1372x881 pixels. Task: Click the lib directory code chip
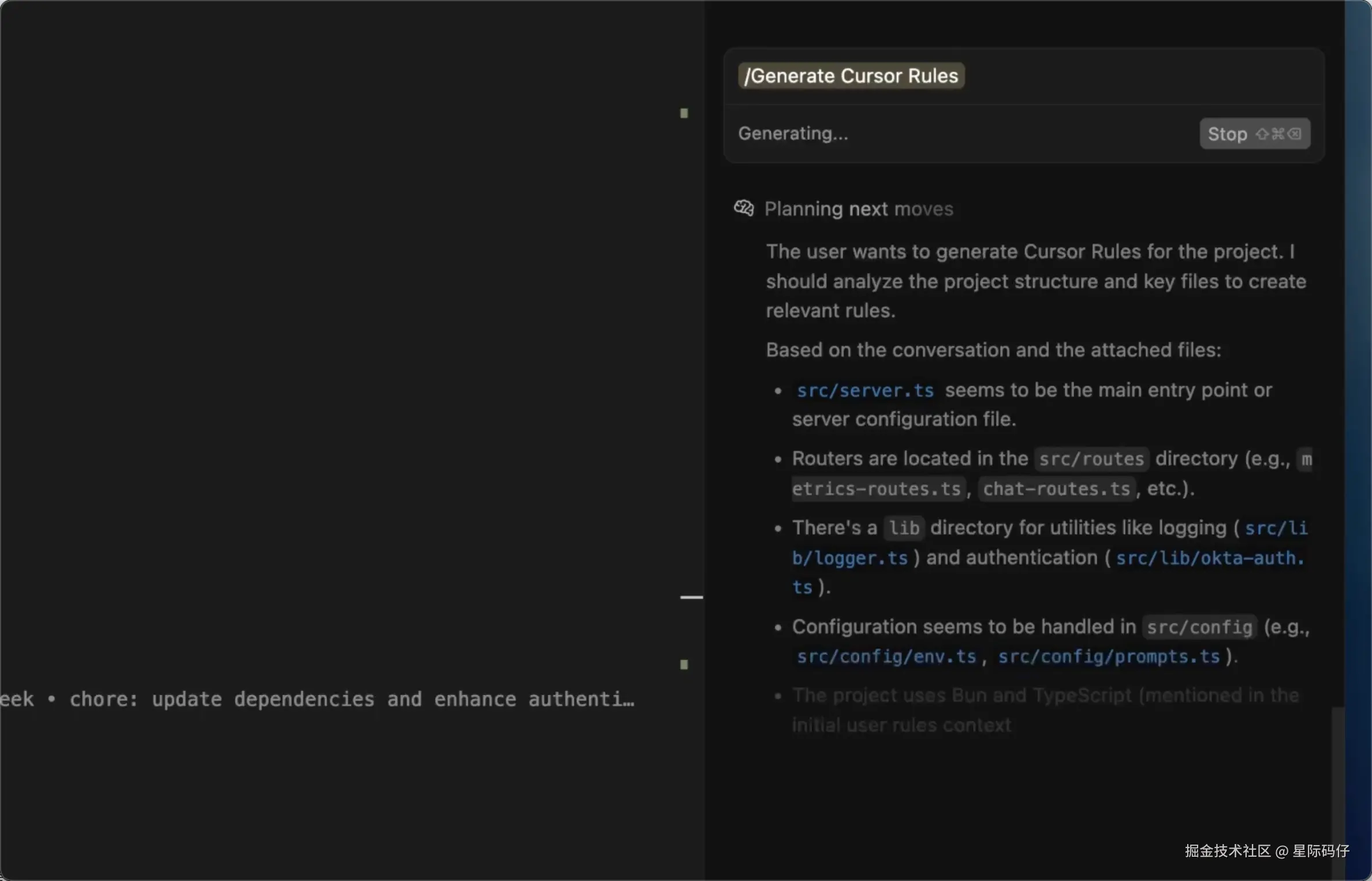pos(904,528)
